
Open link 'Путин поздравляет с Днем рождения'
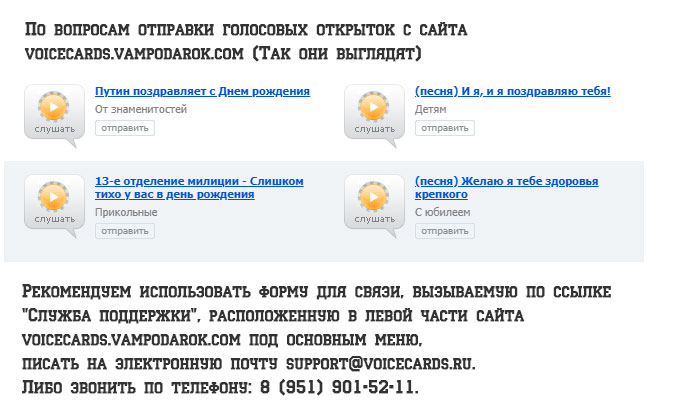pyautogui.click(x=202, y=91)
